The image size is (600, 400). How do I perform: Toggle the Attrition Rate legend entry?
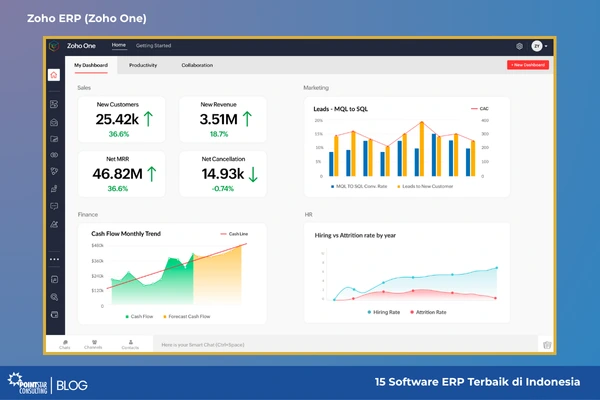point(428,312)
